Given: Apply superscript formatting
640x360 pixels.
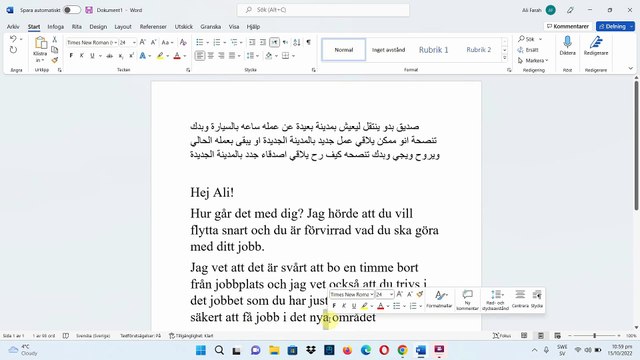Looking at the screenshot, I should [131, 56].
